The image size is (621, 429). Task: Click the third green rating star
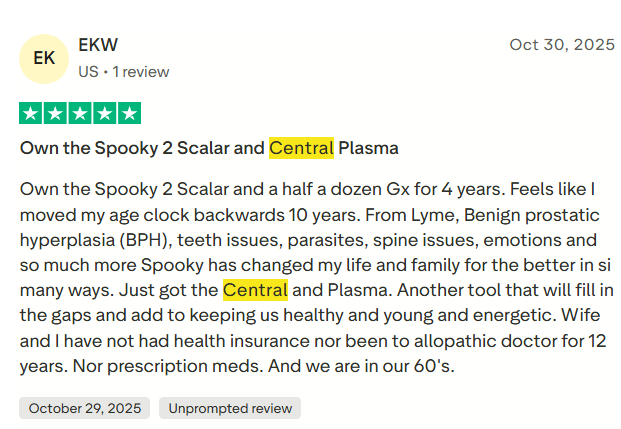coord(80,113)
